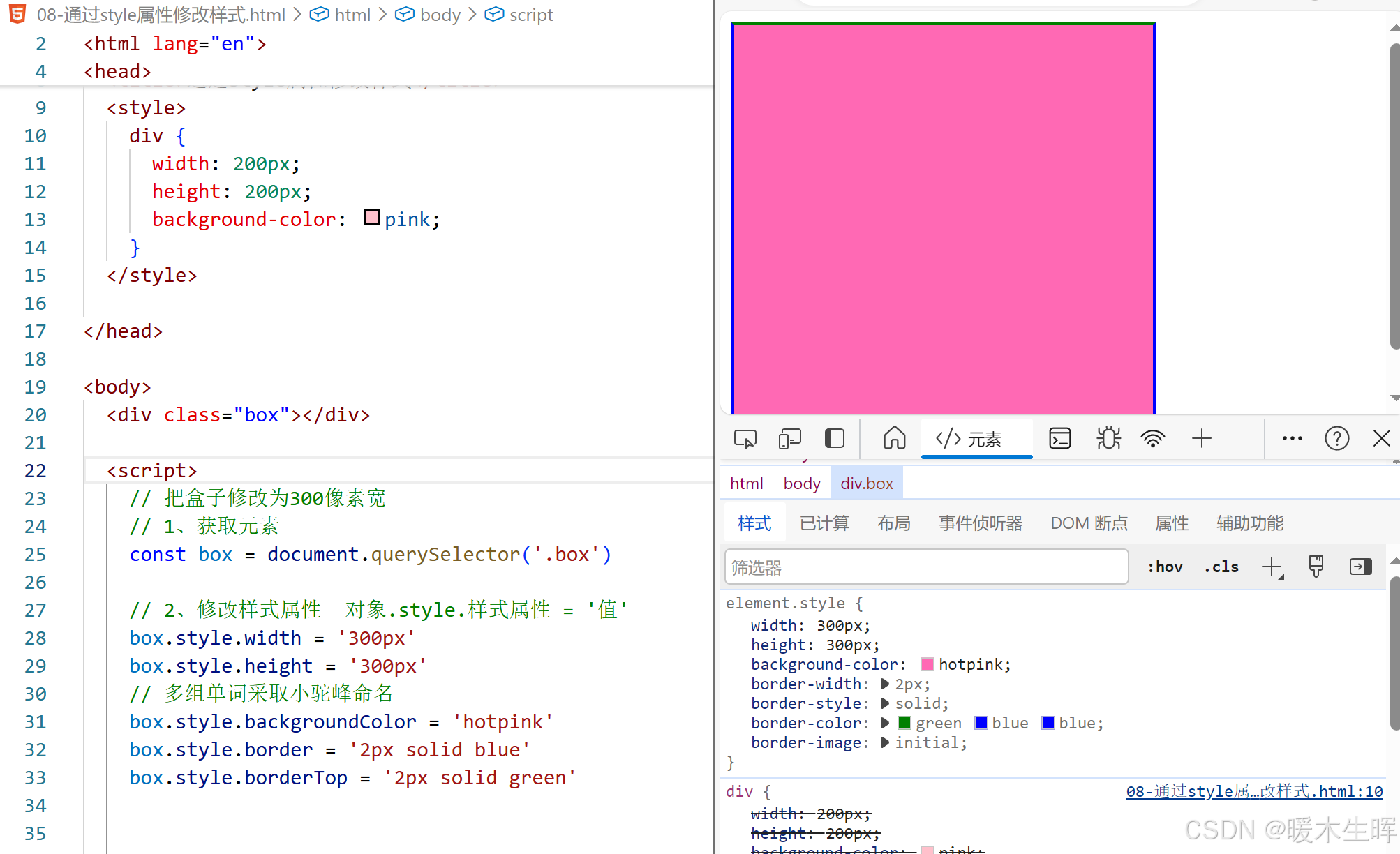
Task: Switch to the 布局 tab
Action: point(893,523)
